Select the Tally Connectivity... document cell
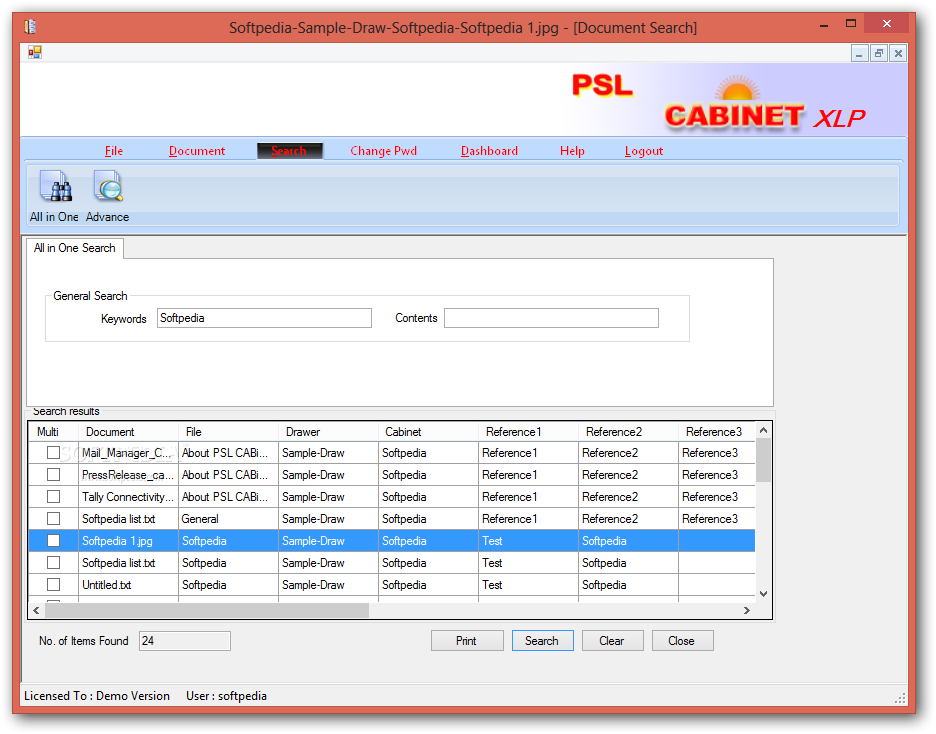The width and height of the screenshot is (936, 734). tap(128, 497)
